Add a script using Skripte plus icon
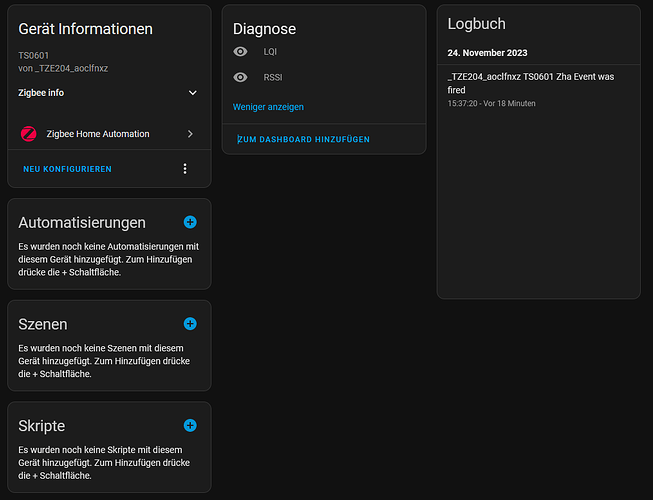 point(190,425)
